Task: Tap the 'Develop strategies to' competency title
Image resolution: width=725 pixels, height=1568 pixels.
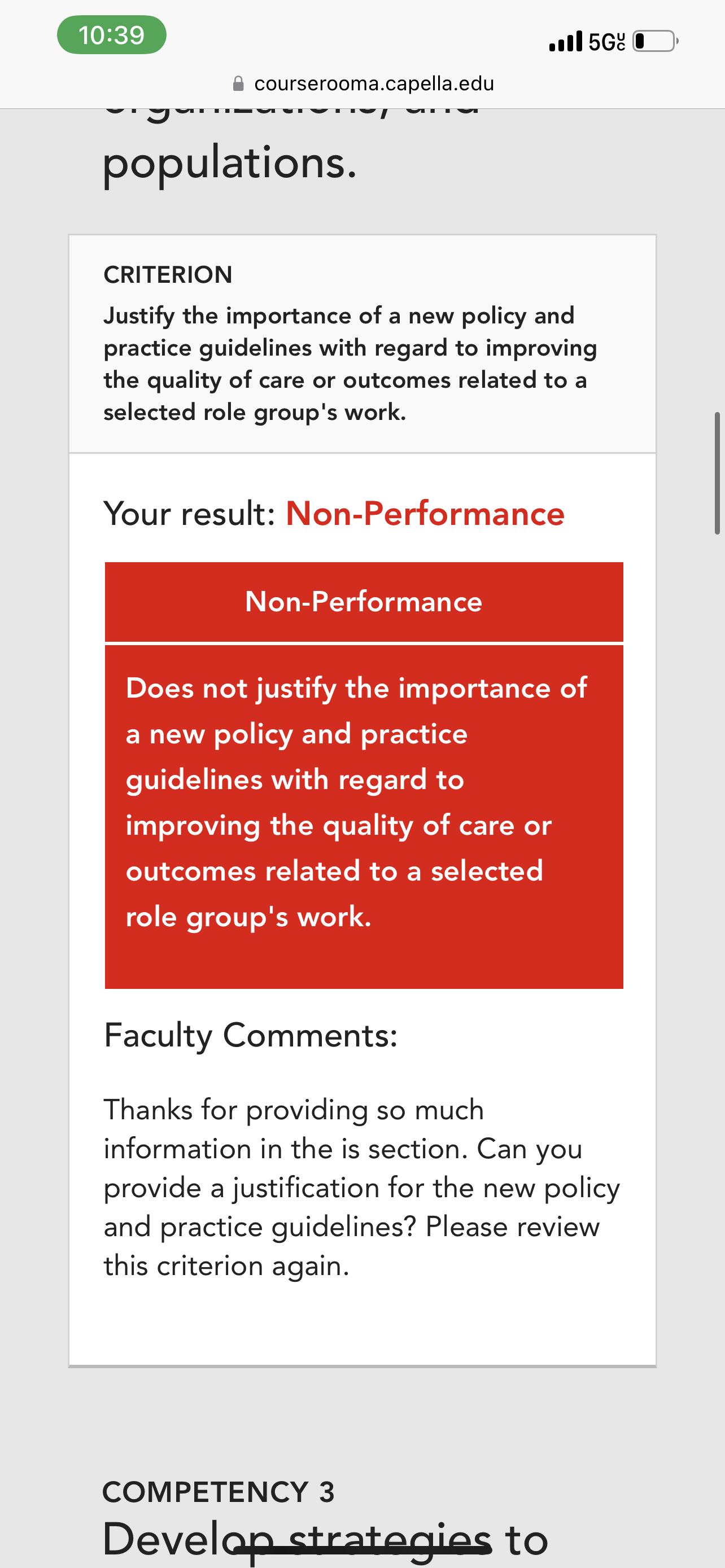Action: [x=325, y=1538]
